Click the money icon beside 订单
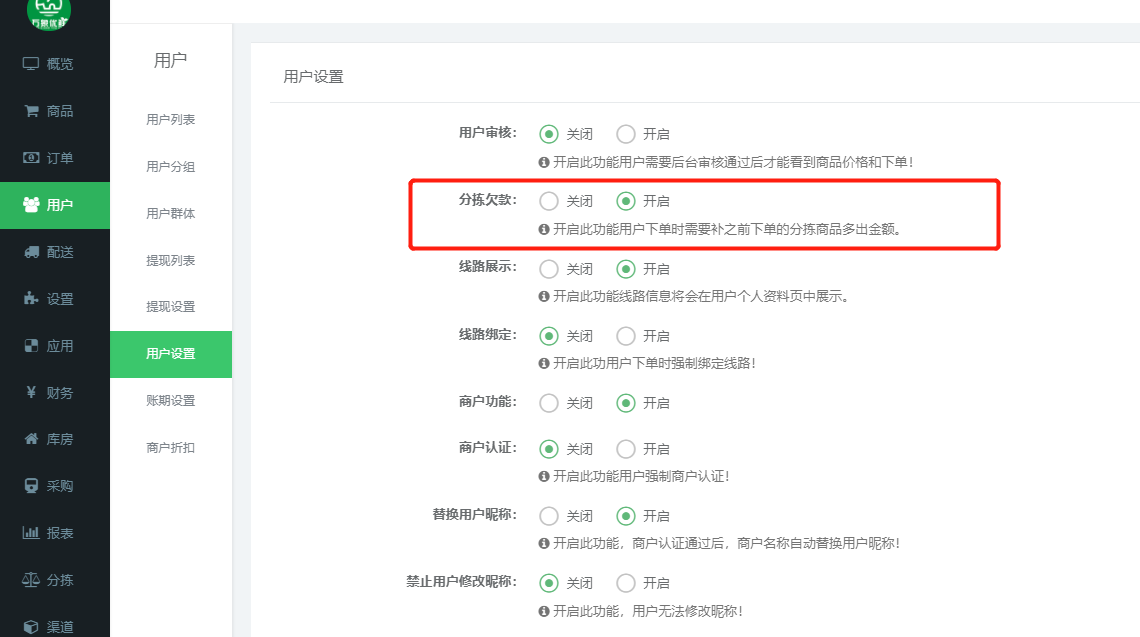This screenshot has width=1140, height=637. (31, 158)
